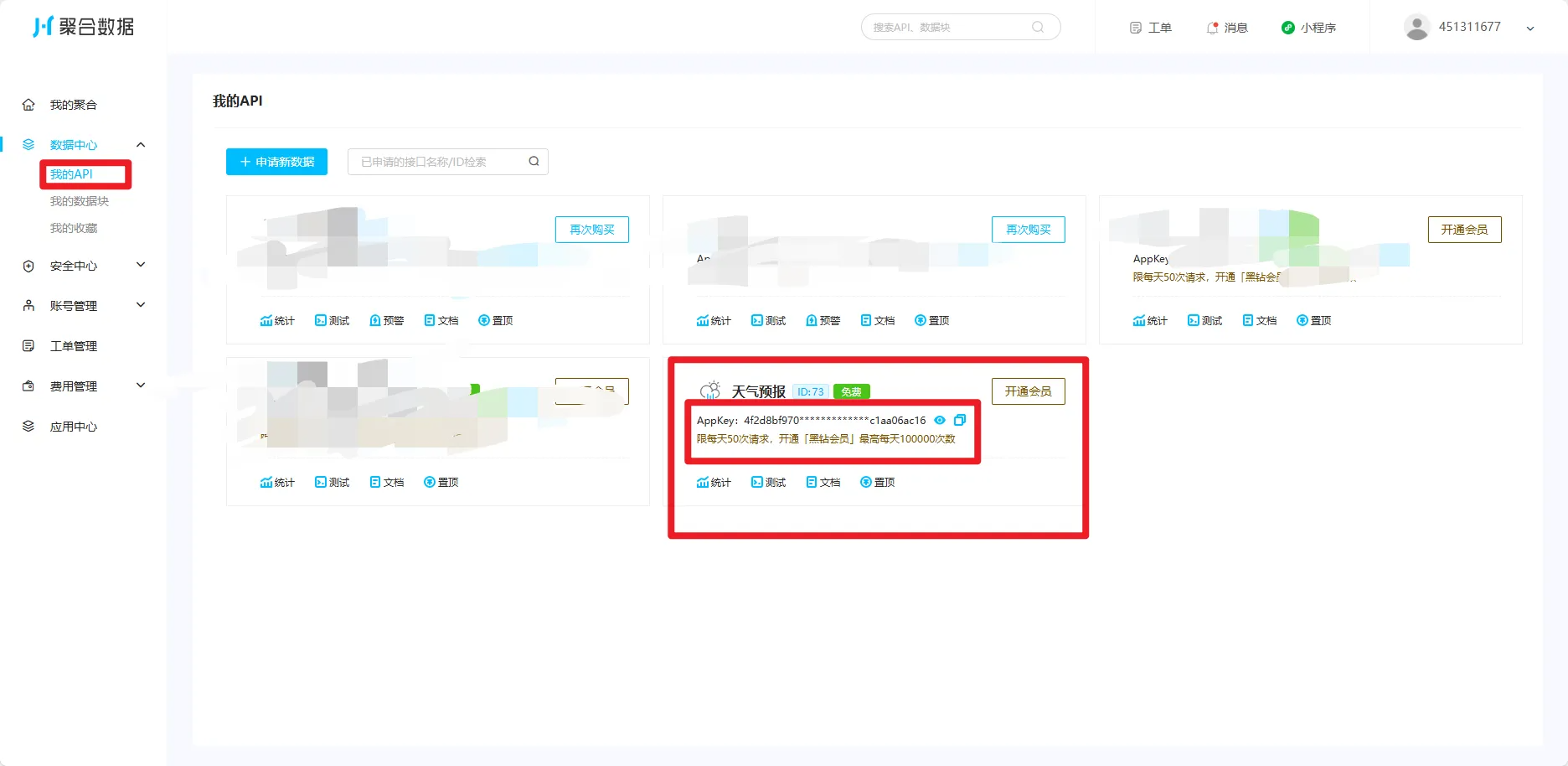Open 统计 on the fourth API card
Image resolution: width=1568 pixels, height=766 pixels.
[277, 482]
